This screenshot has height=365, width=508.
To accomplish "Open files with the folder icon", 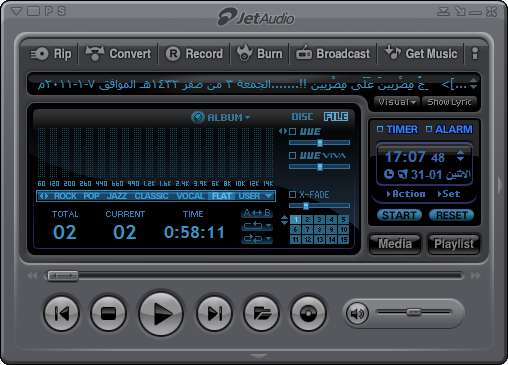I will 262,313.
